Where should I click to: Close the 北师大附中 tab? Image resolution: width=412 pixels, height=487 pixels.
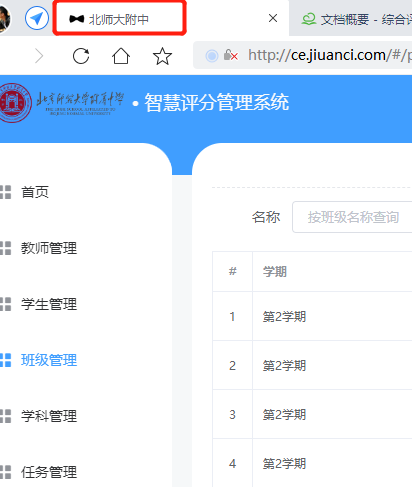coord(273,18)
